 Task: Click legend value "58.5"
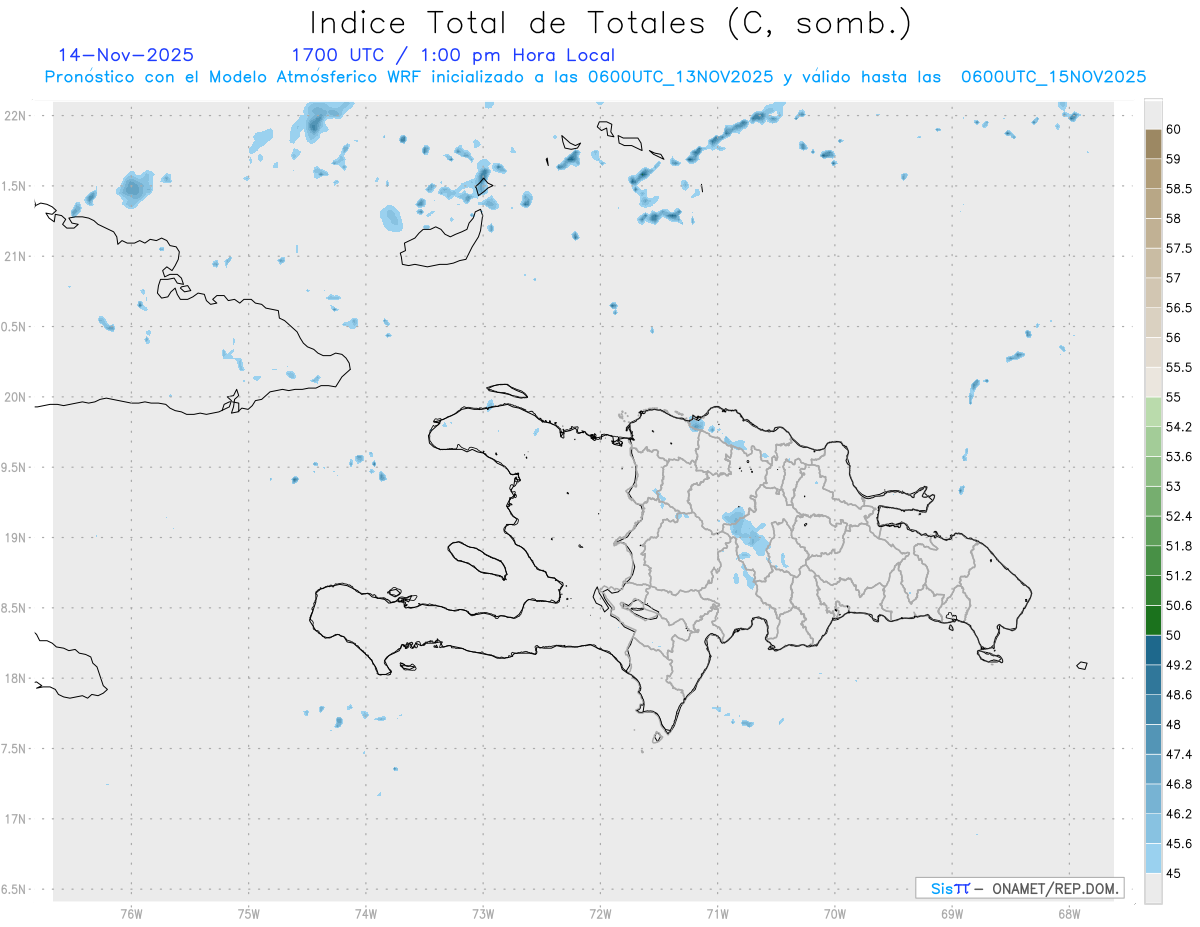1179,189
